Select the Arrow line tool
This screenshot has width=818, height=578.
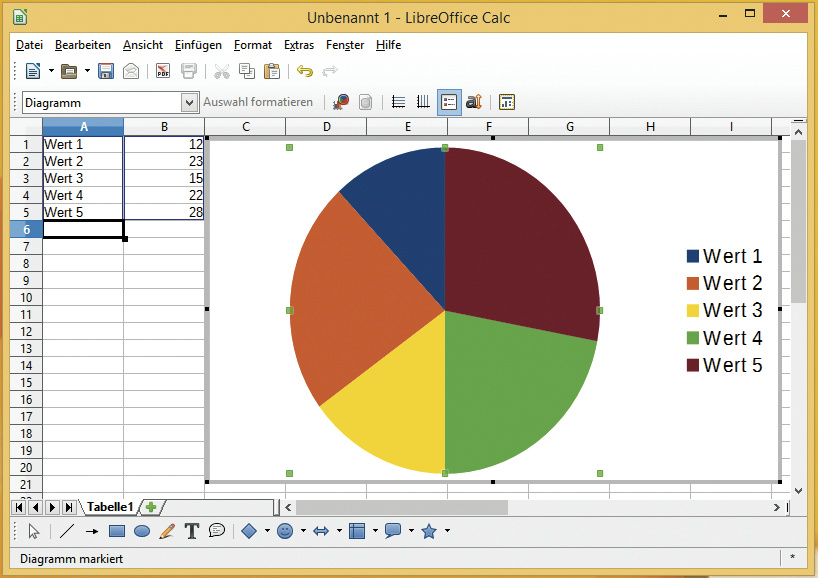coord(92,531)
